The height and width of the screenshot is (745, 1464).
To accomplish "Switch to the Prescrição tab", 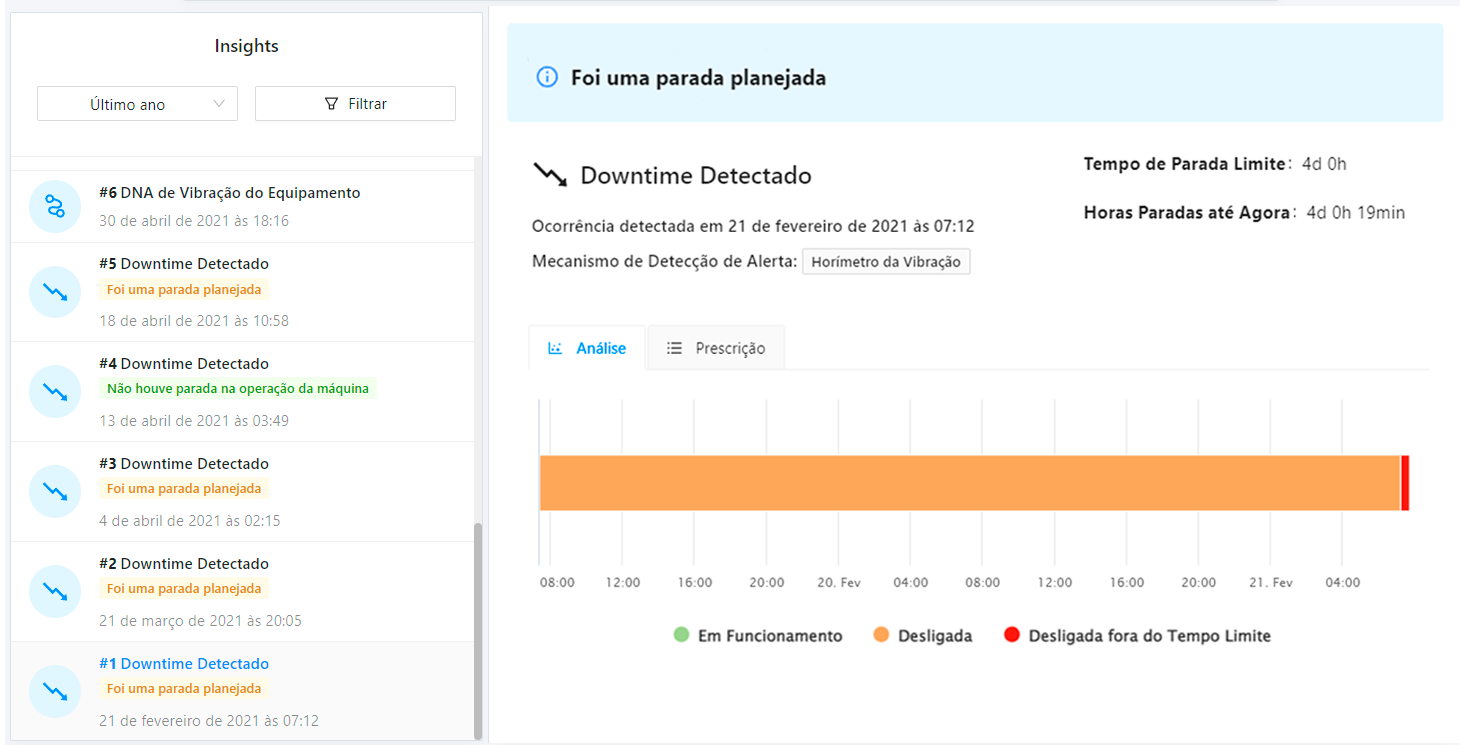I will [x=716, y=348].
